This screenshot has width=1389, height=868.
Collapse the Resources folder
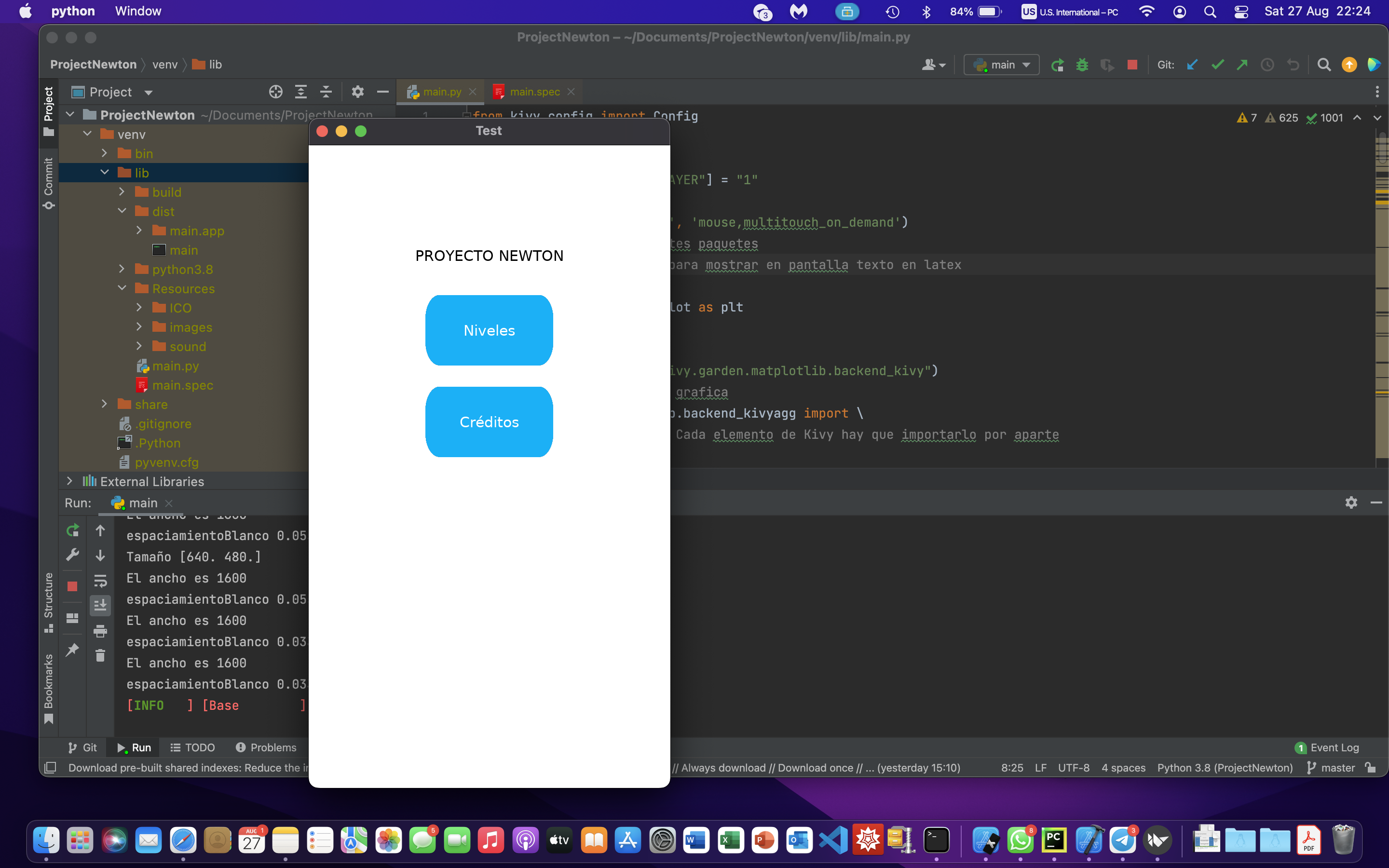pyautogui.click(x=122, y=288)
